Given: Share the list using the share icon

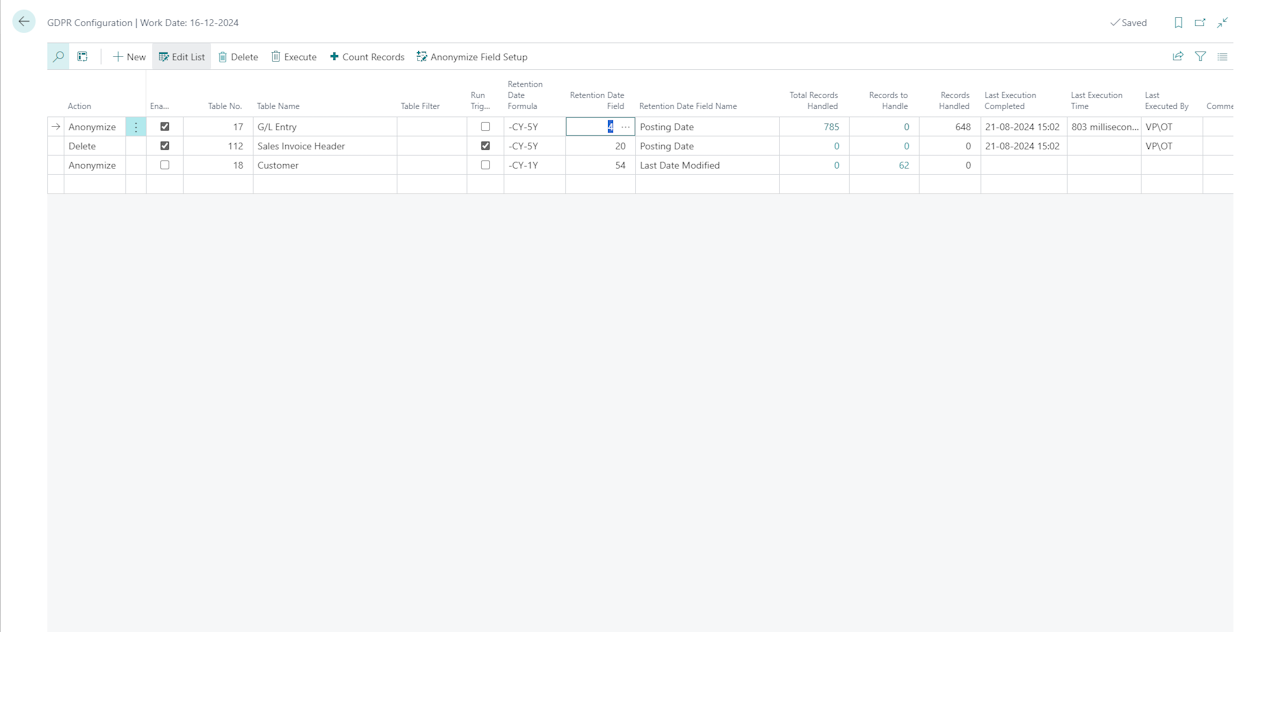Looking at the screenshot, I should pos(1178,56).
